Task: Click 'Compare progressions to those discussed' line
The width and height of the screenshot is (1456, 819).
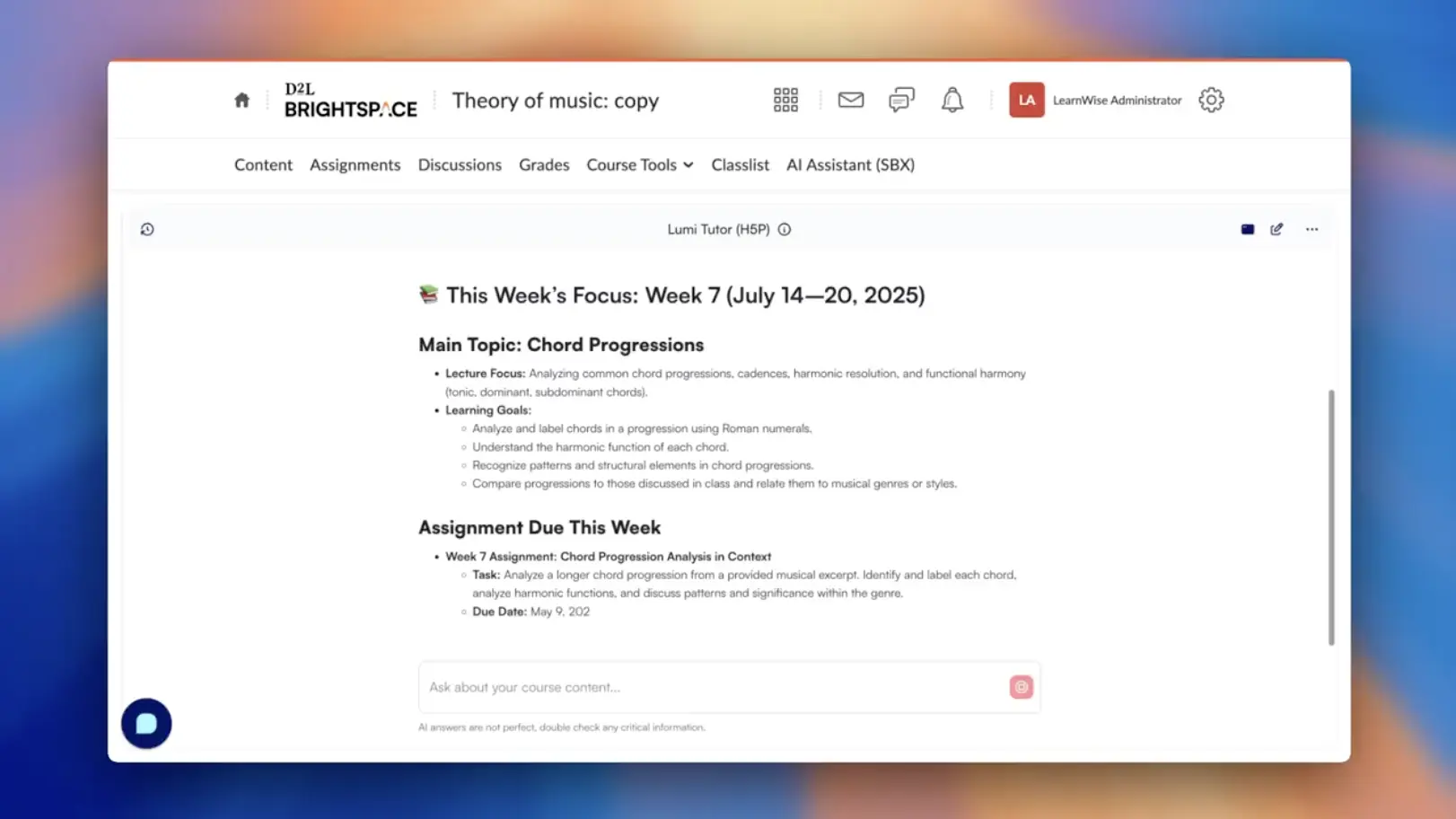Action: [715, 483]
